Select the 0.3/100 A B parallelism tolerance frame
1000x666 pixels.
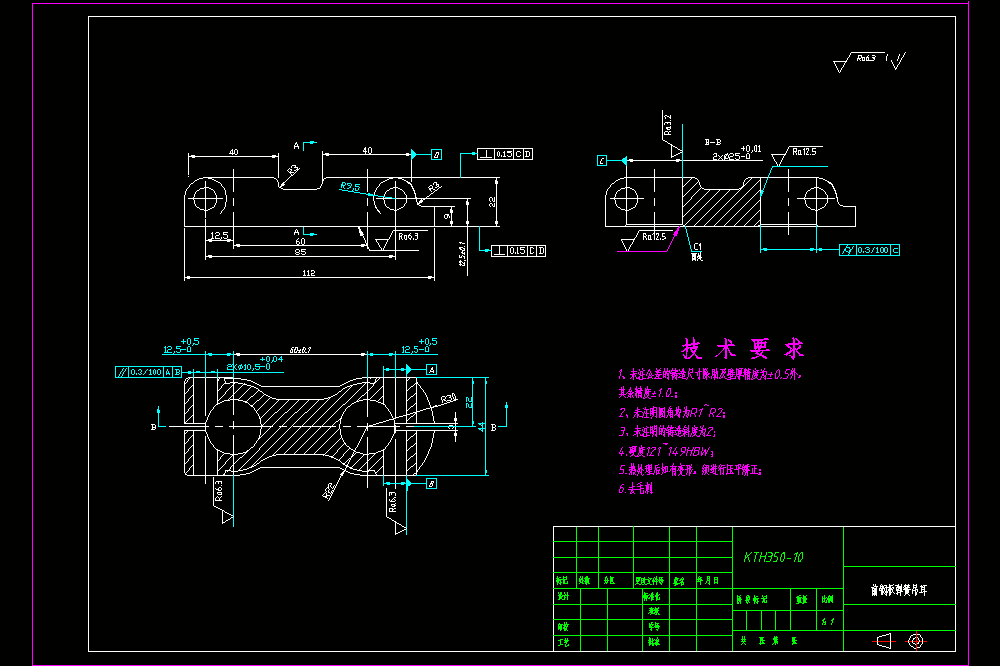click(149, 372)
